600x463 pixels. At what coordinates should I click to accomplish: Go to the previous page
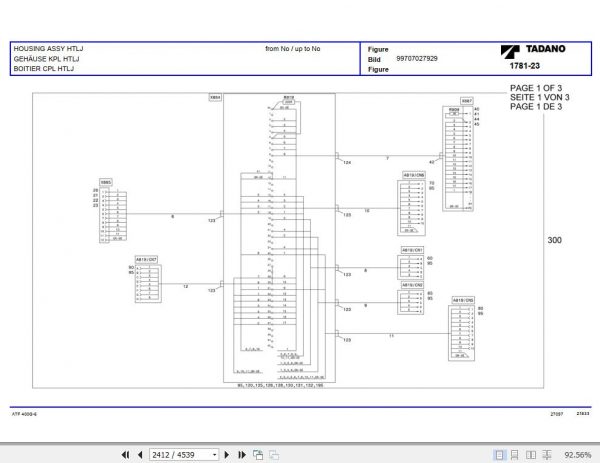140,455
